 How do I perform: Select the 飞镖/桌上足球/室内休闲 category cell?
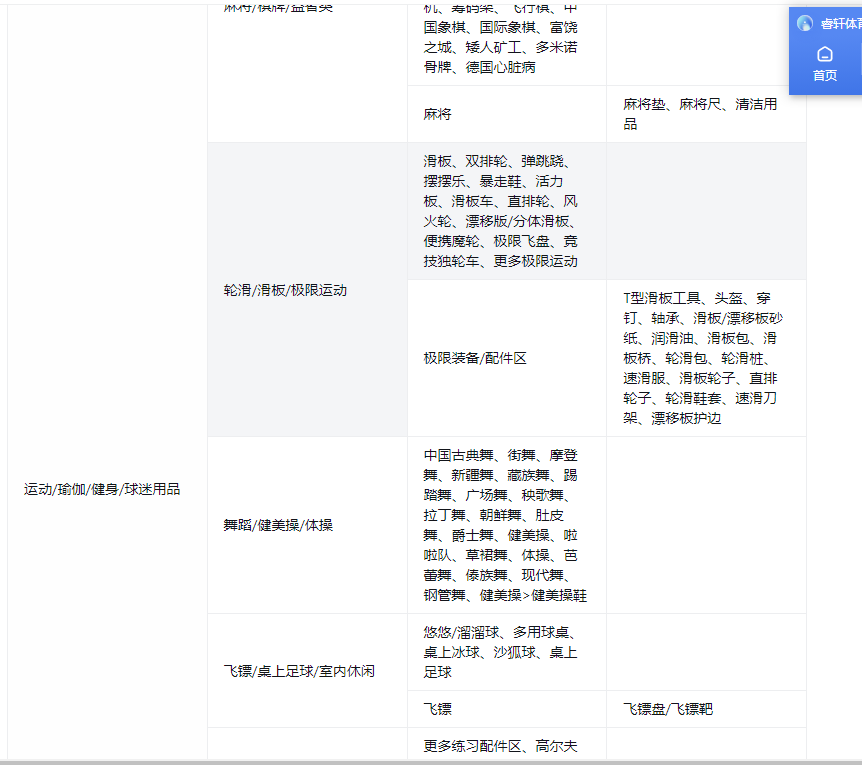[x=299, y=671]
